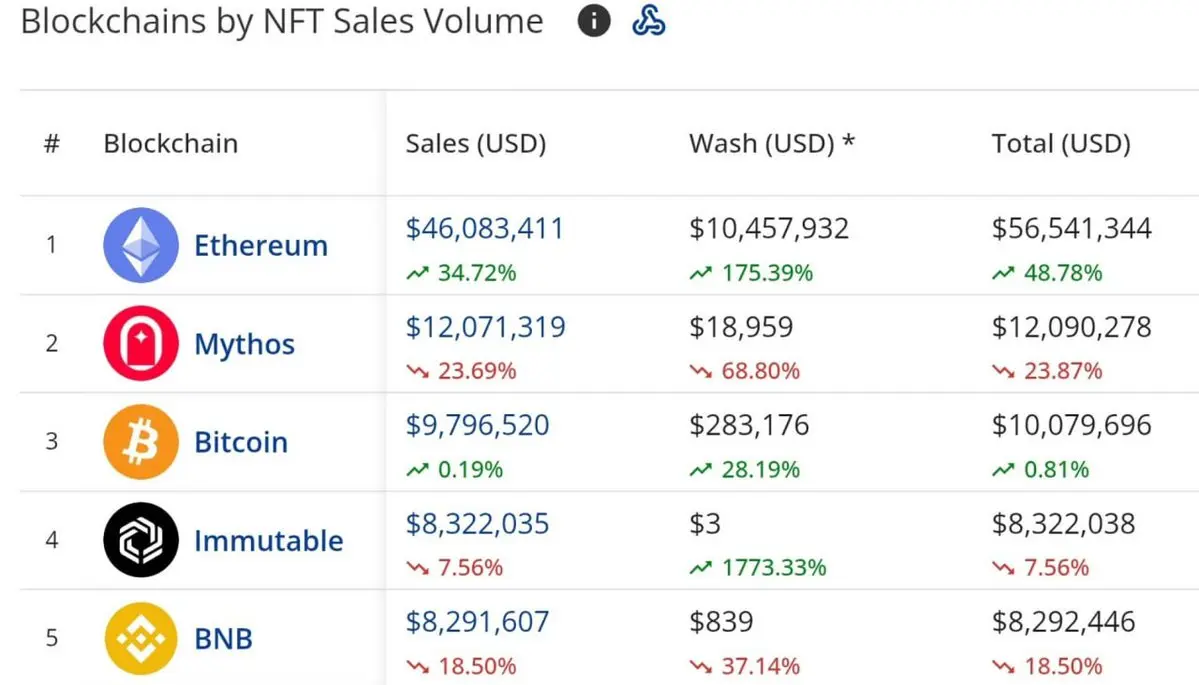The height and width of the screenshot is (685, 1199).
Task: Click rank number 3 in Bitcoin row
Action: (x=51, y=441)
